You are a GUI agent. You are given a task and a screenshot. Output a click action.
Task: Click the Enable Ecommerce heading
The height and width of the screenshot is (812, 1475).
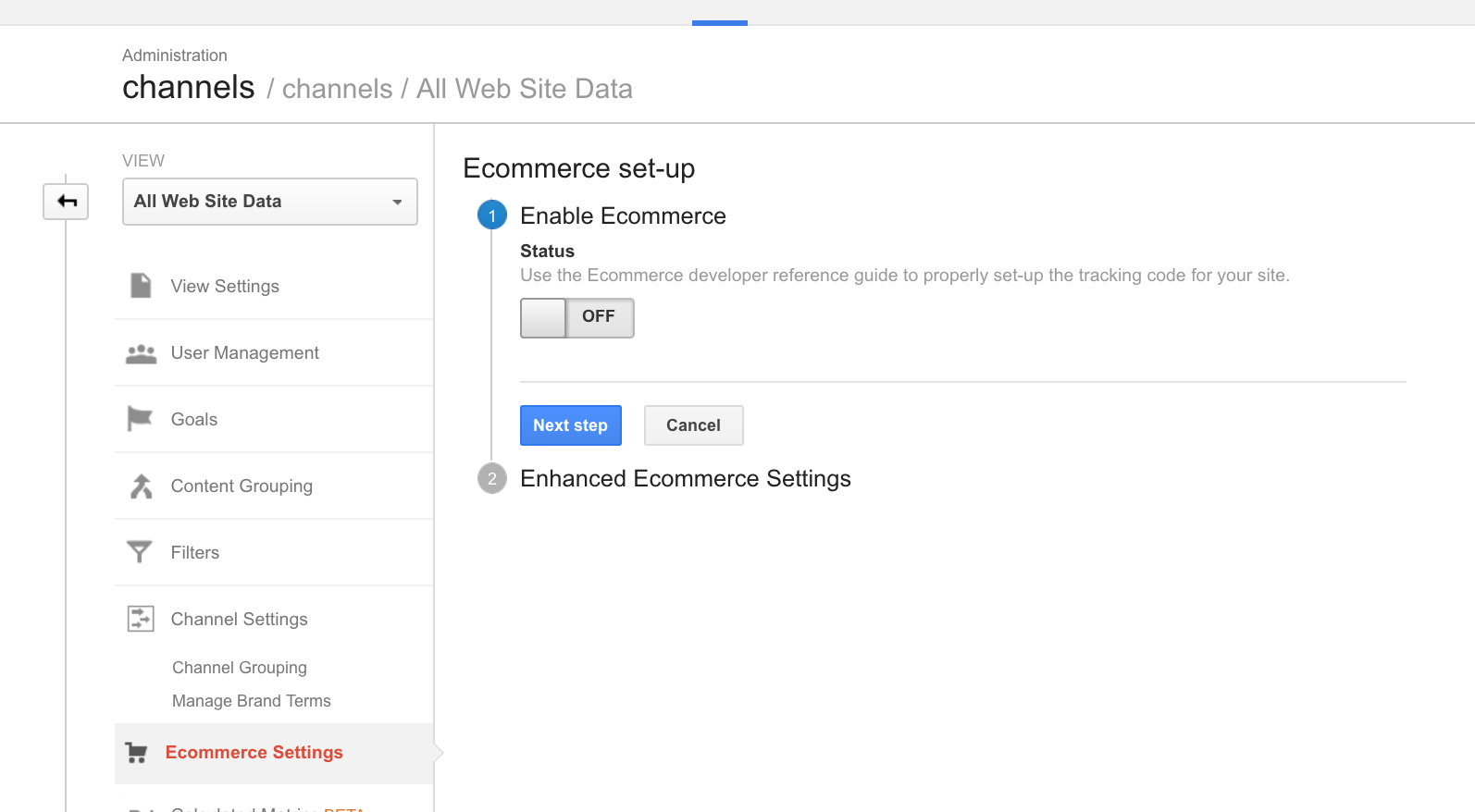click(623, 215)
